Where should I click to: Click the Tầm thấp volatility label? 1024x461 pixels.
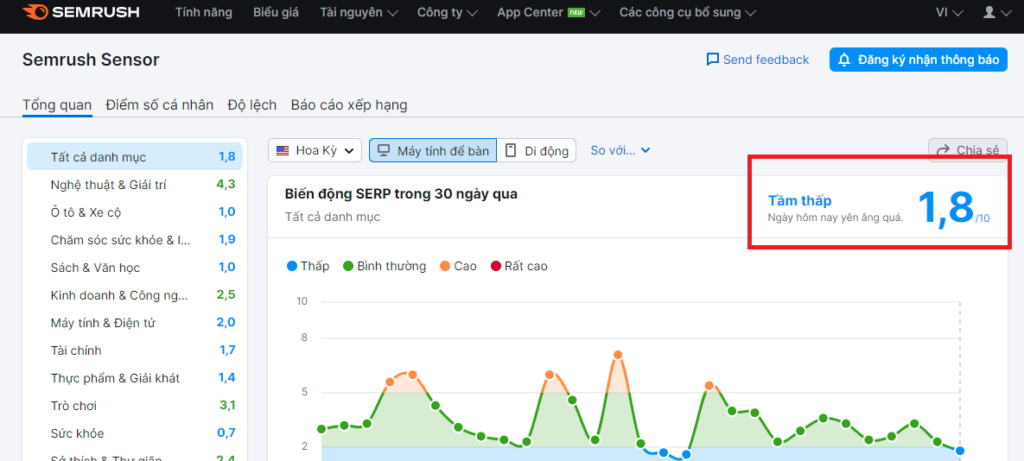(x=799, y=201)
